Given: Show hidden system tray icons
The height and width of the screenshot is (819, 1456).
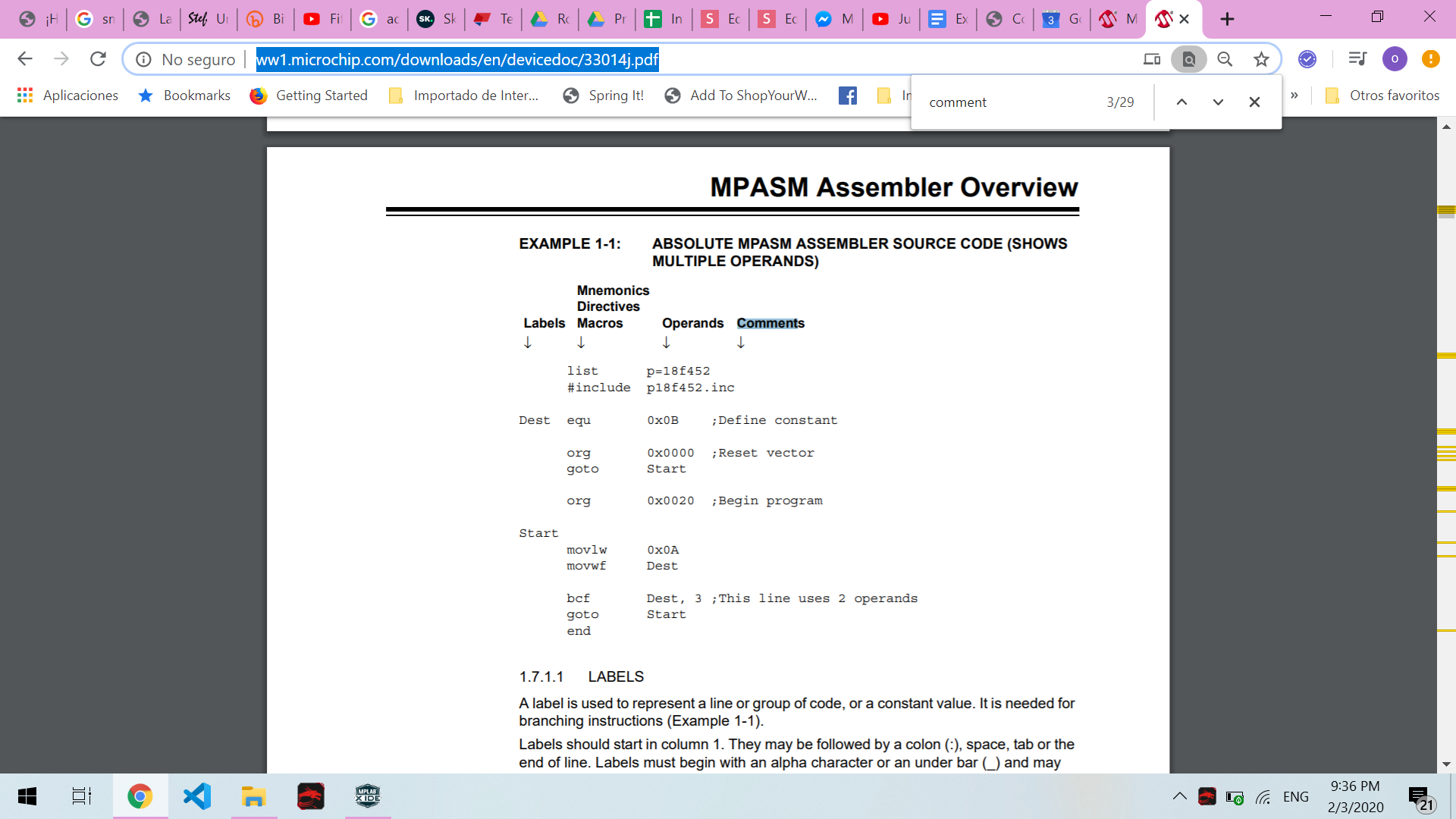Looking at the screenshot, I should click(x=1179, y=796).
